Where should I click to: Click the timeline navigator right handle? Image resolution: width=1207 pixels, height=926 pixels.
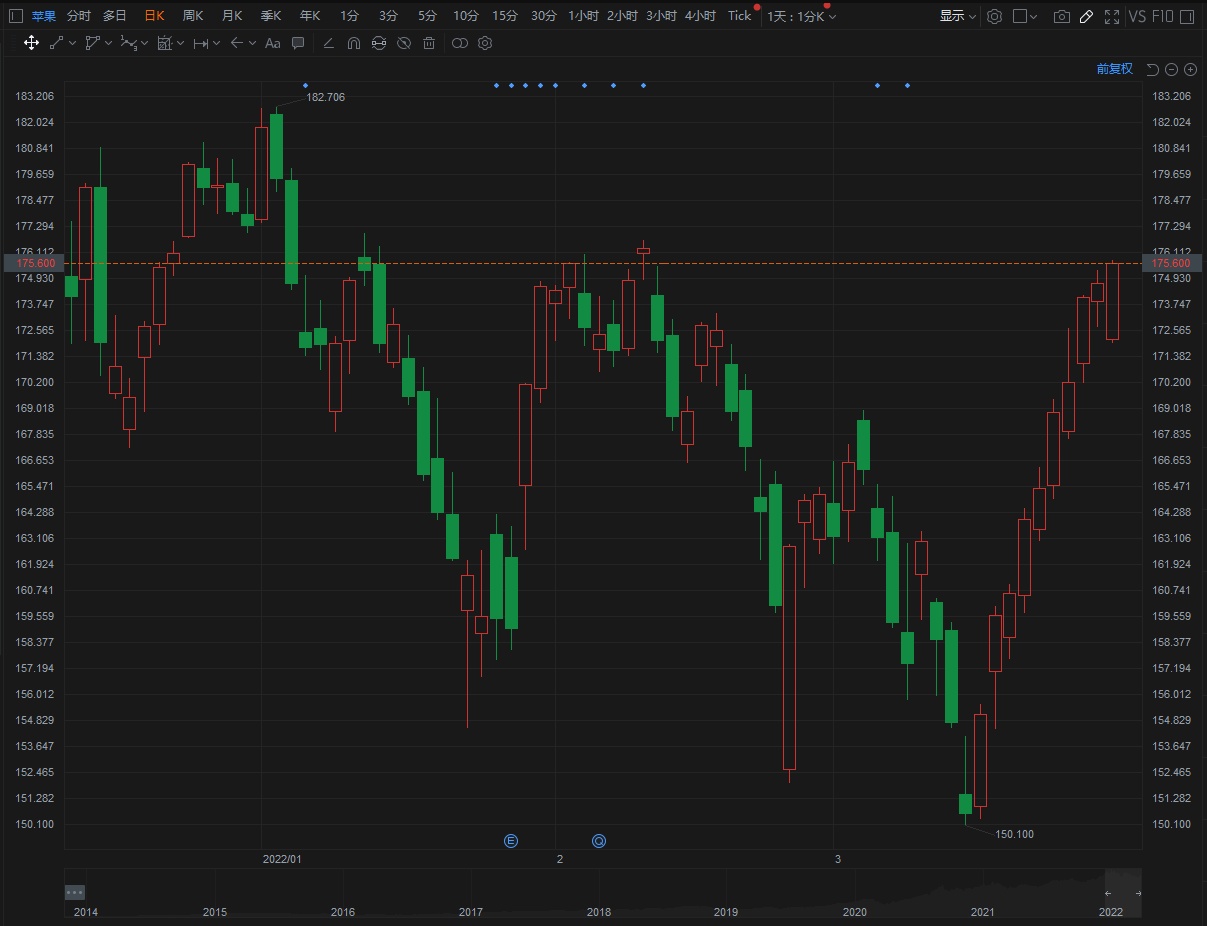pyautogui.click(x=1138, y=893)
